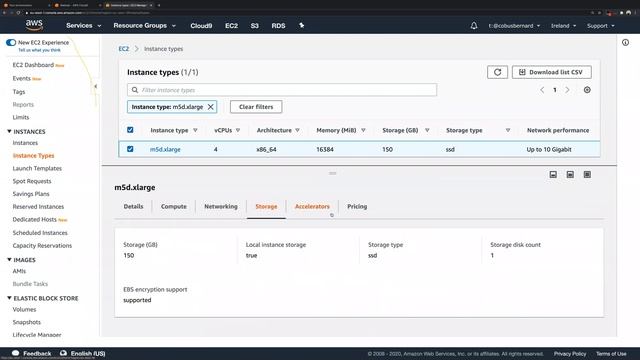This screenshot has height=360, width=640.
Task: Click Download list CSV button
Action: (551, 72)
